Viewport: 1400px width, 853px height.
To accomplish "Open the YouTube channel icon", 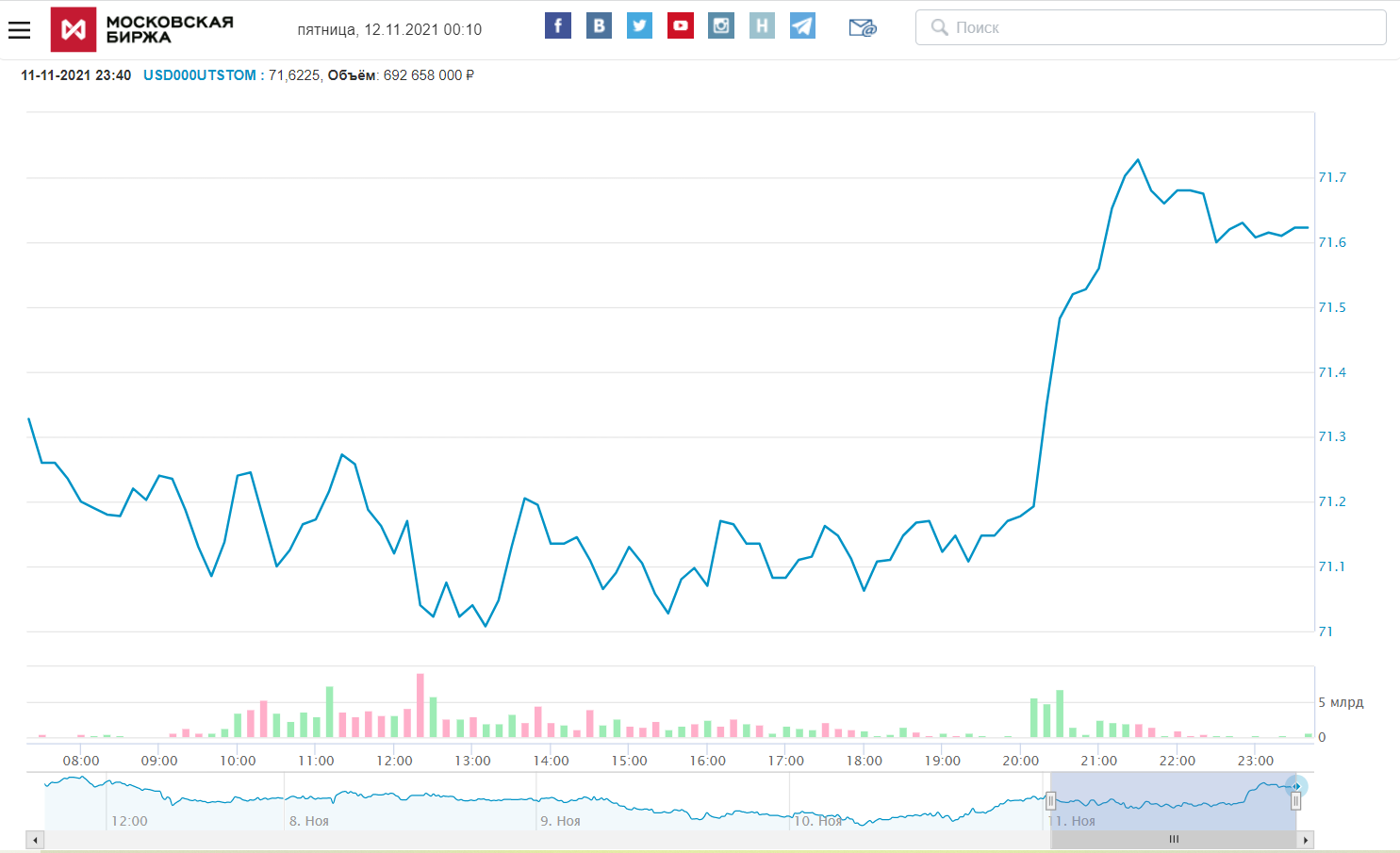I will click(x=680, y=26).
